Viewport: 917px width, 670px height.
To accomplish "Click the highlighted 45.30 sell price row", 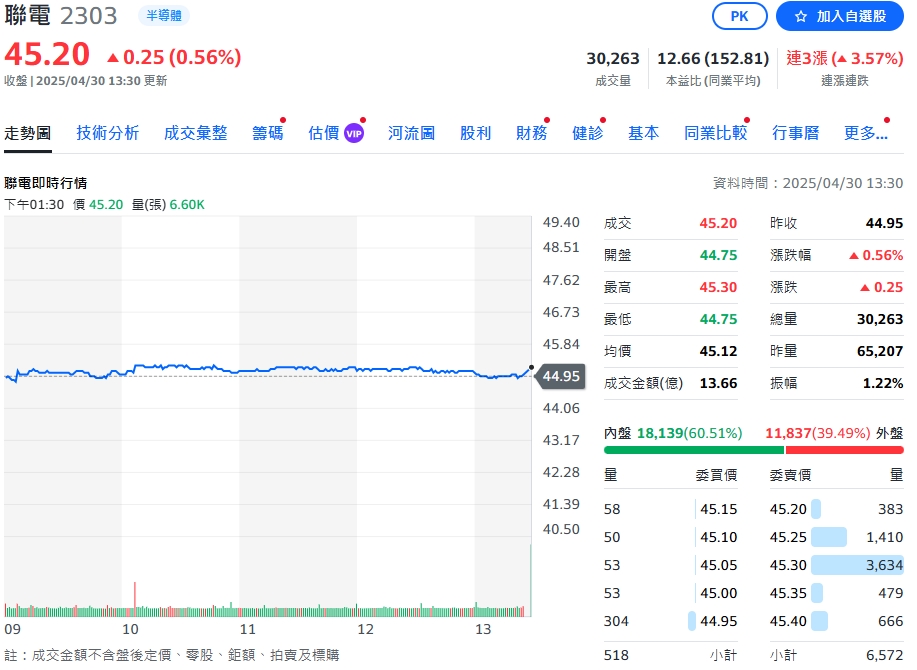I will coord(810,565).
